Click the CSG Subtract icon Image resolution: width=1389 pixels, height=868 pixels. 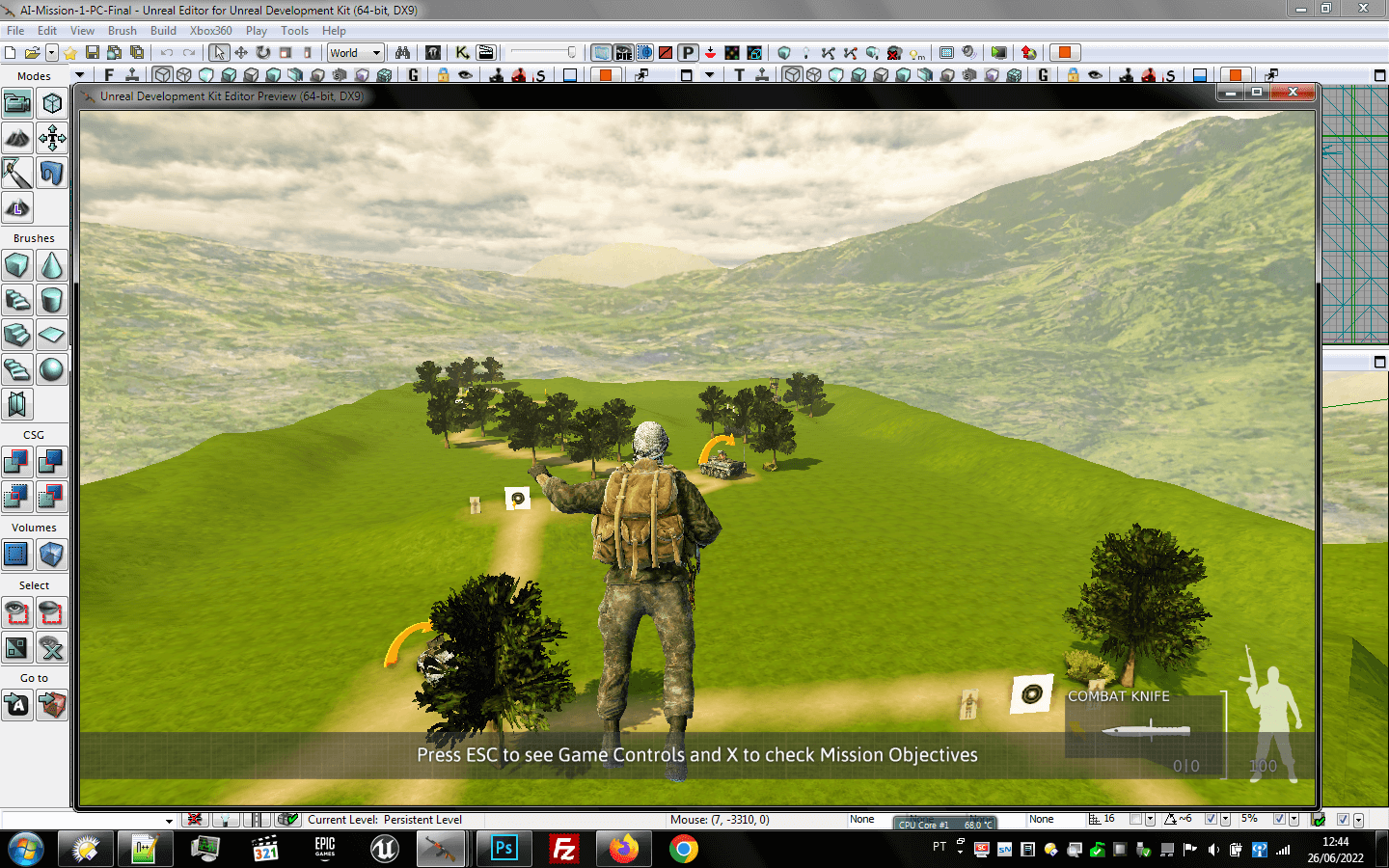(x=52, y=462)
